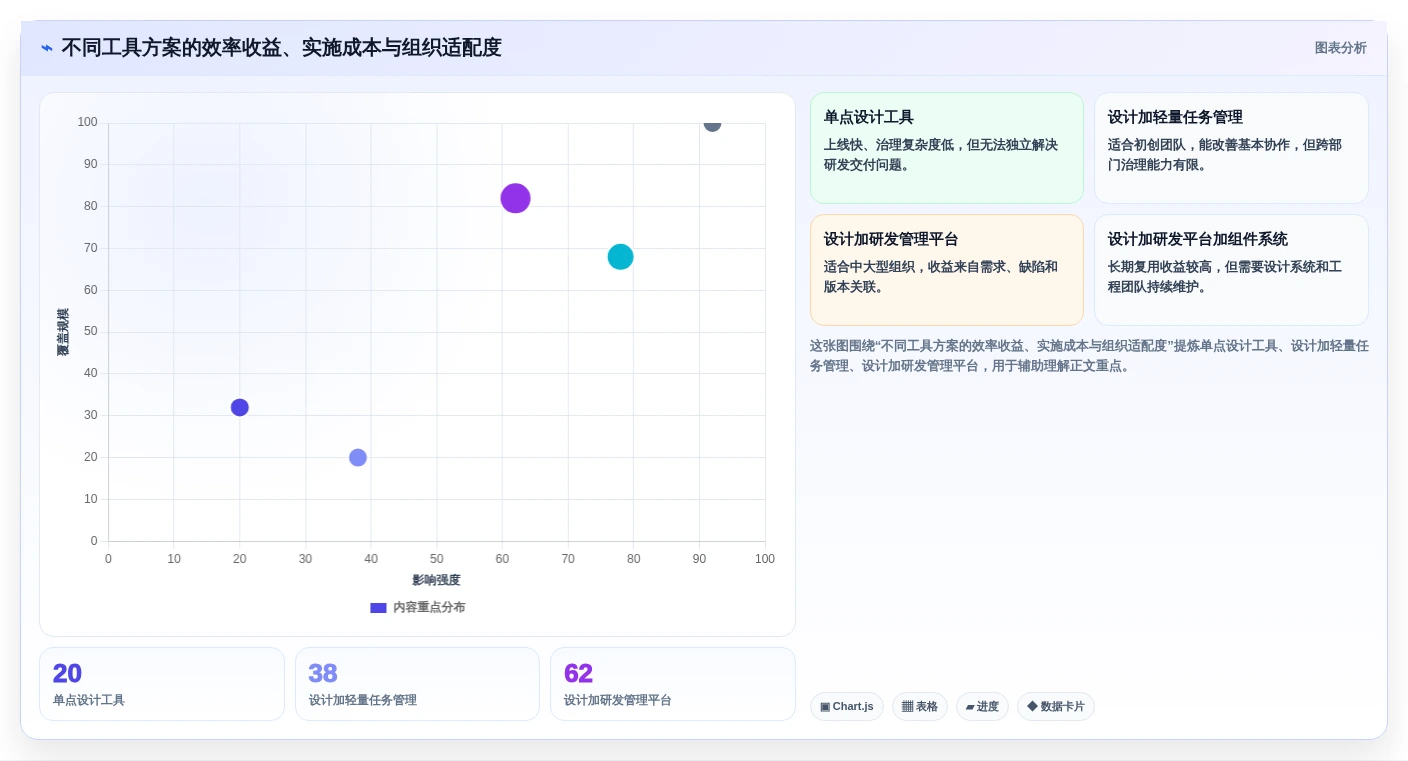Select the stat card showing 20
Viewport: 1408px width, 761px height.
pyautogui.click(x=162, y=684)
